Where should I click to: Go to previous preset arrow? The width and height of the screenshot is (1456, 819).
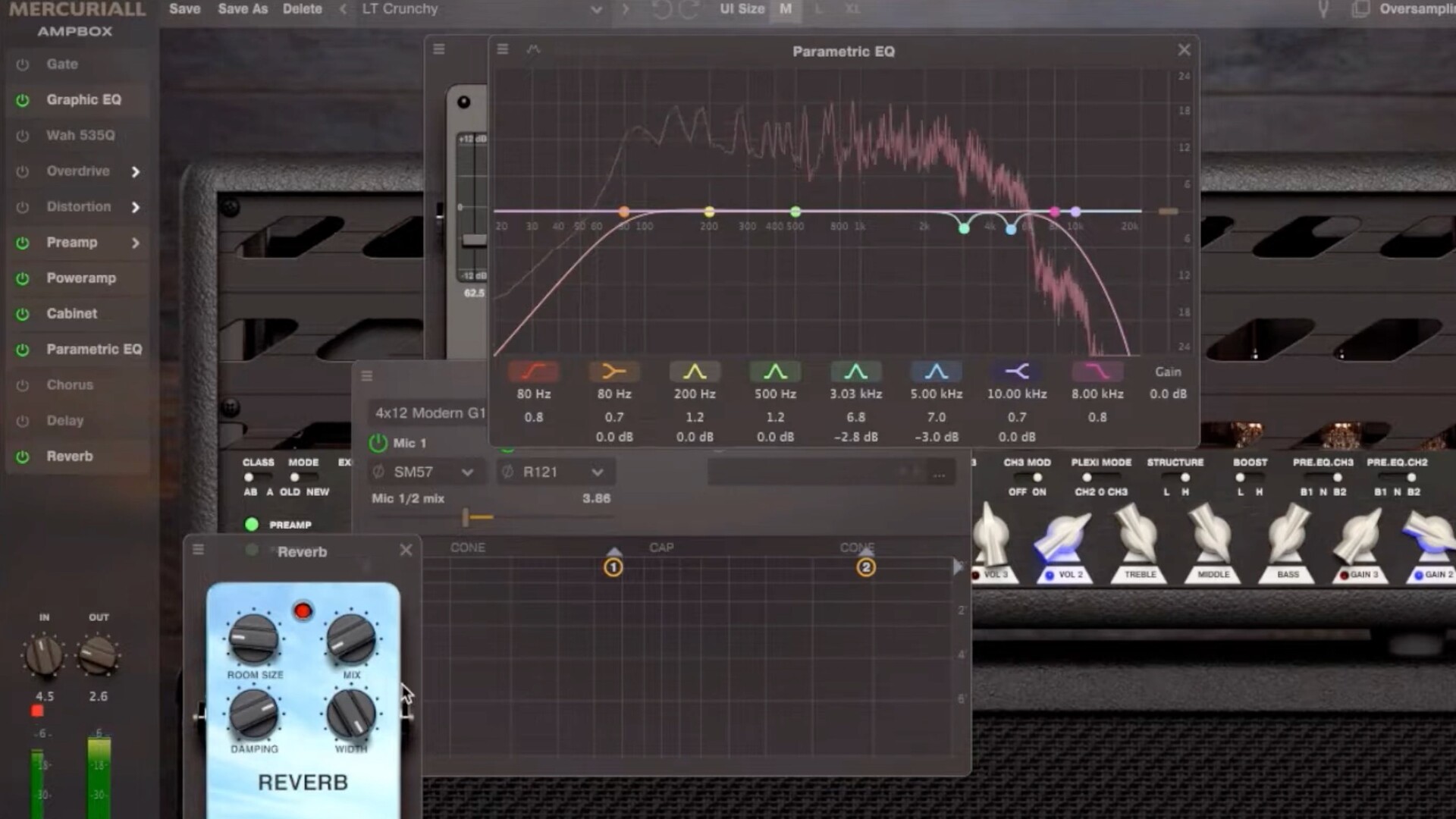[343, 9]
